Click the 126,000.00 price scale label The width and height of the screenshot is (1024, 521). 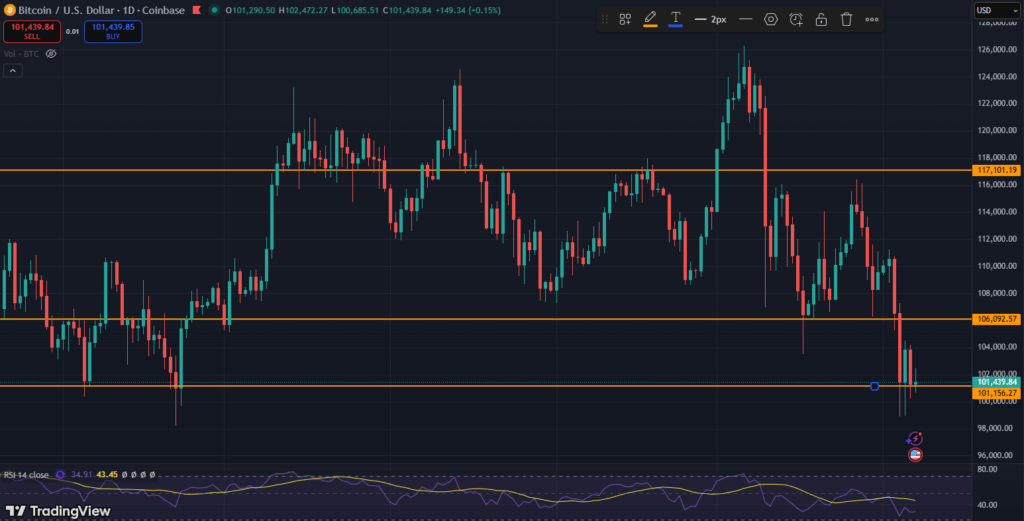coord(997,50)
